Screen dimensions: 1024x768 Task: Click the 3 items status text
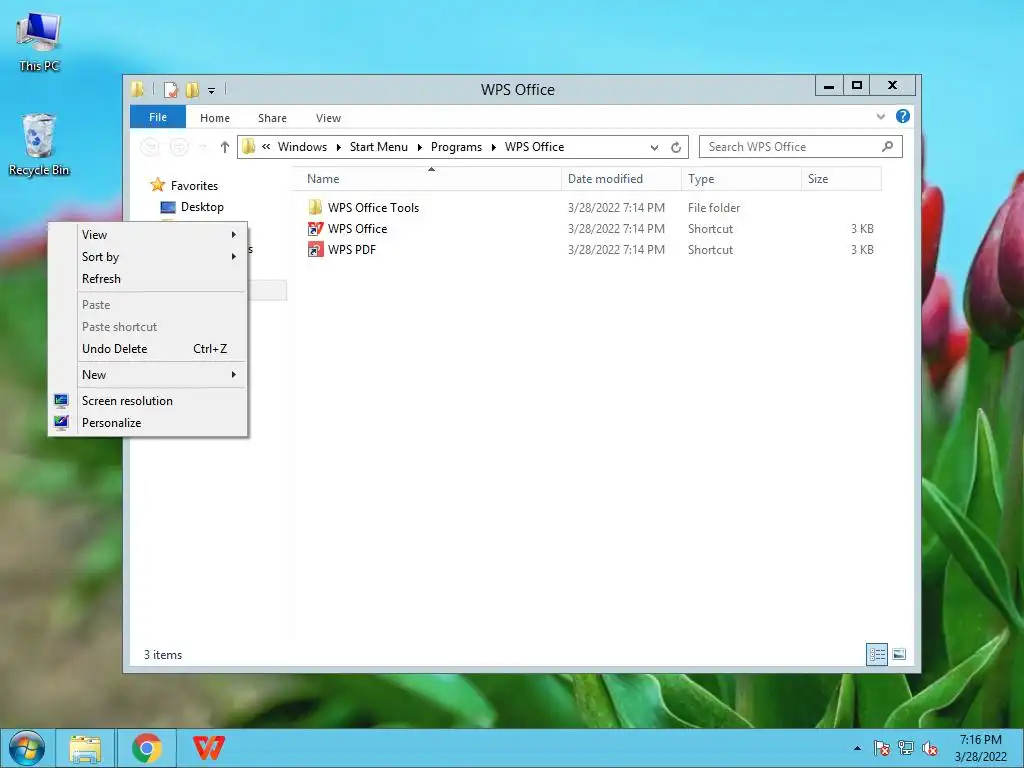[163, 654]
